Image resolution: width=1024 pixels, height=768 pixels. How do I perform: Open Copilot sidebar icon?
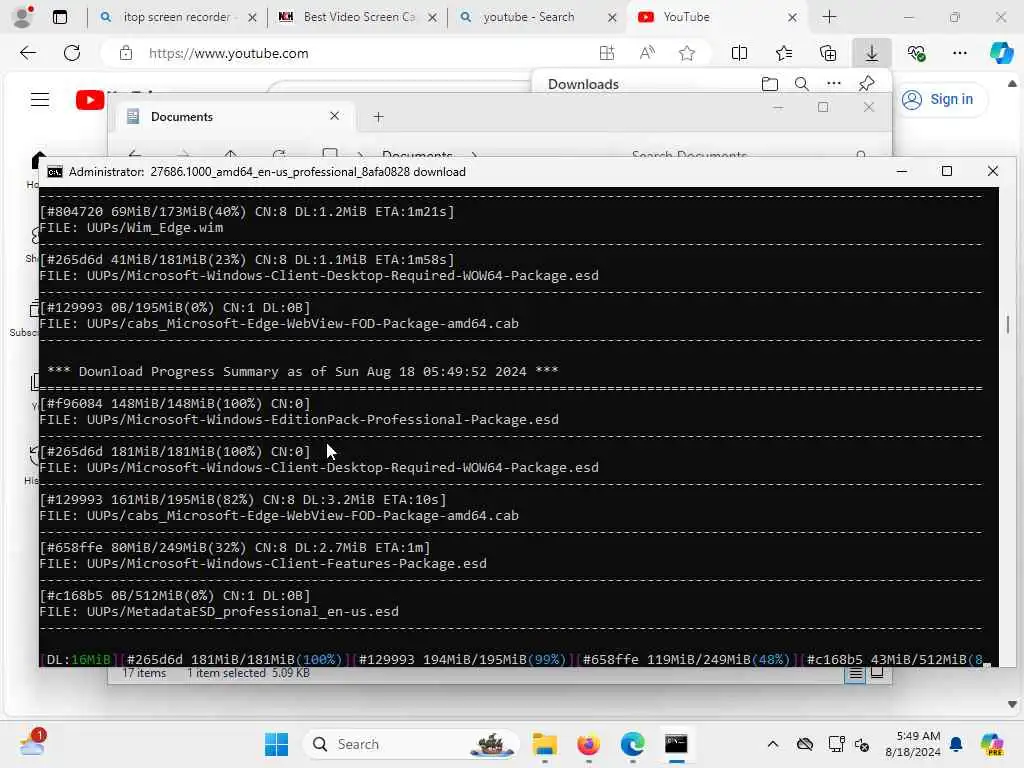click(1001, 53)
